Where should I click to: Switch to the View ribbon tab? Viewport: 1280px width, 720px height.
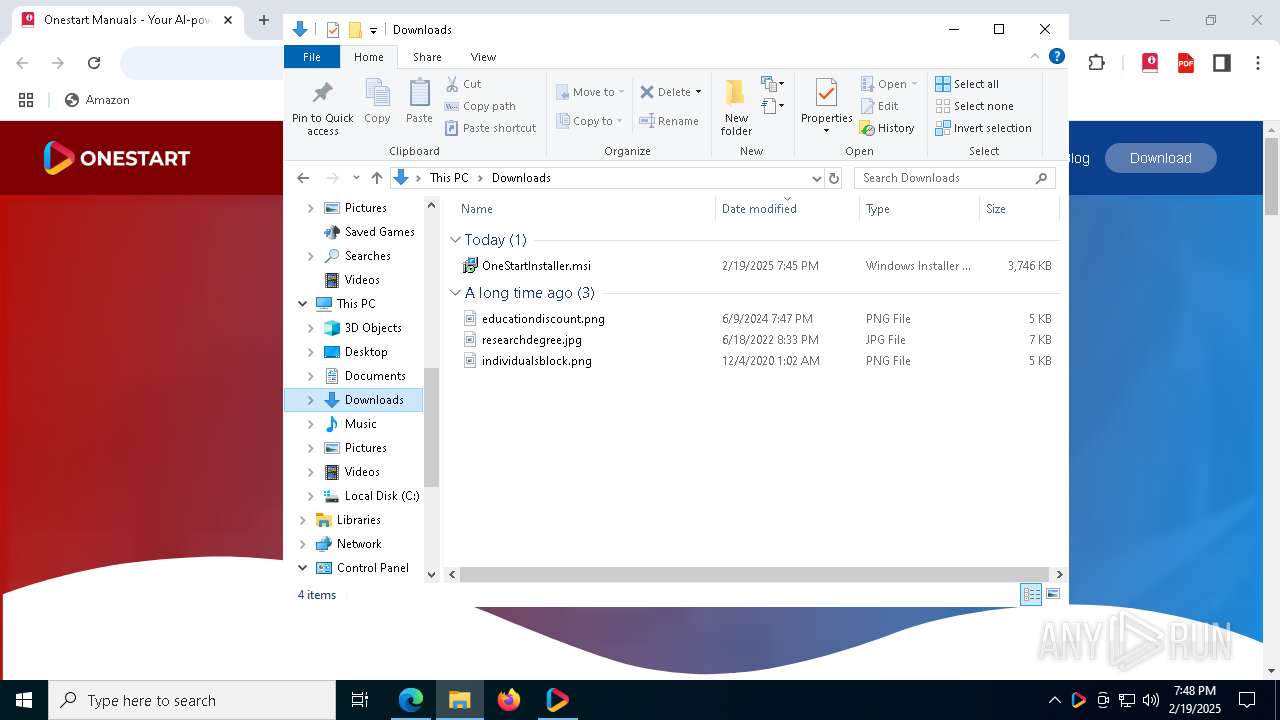point(483,57)
